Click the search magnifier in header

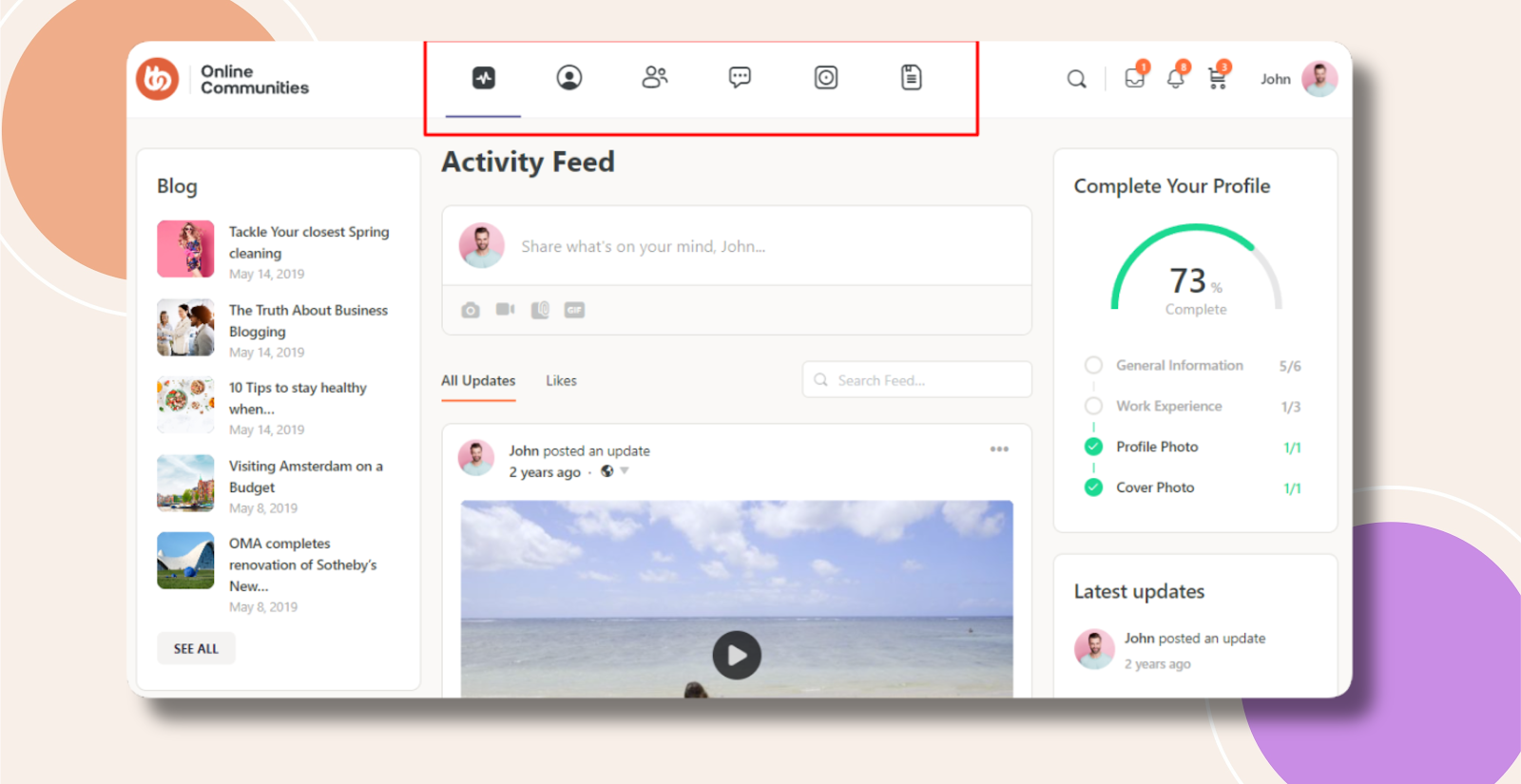(1076, 79)
